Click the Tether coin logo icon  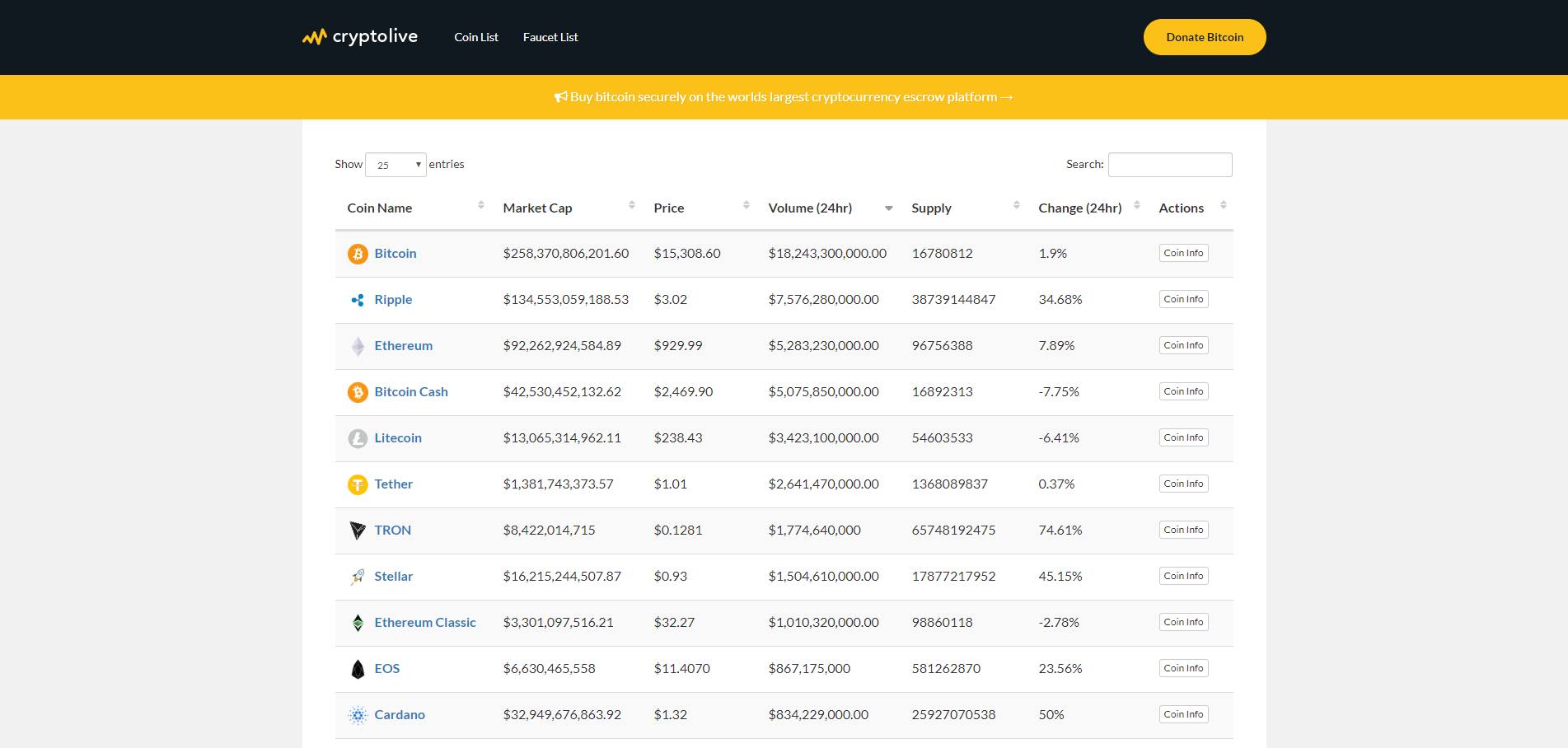coord(357,484)
